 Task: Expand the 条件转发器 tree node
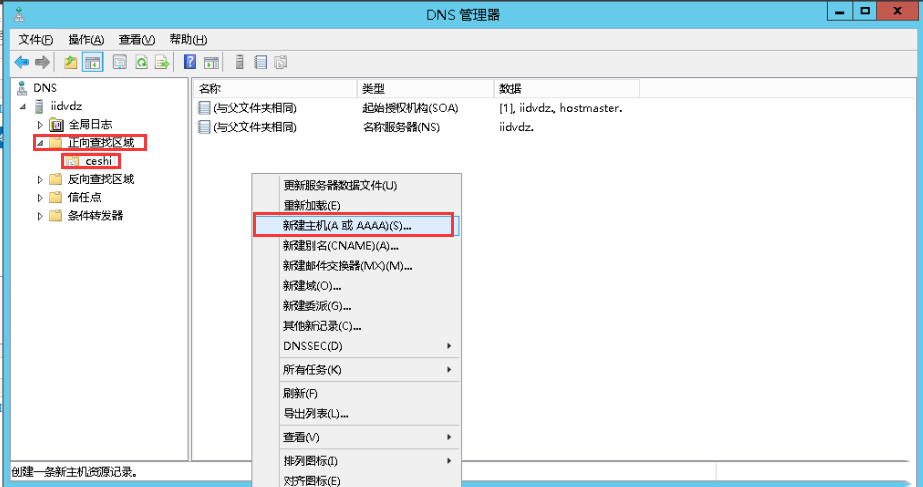click(40, 216)
